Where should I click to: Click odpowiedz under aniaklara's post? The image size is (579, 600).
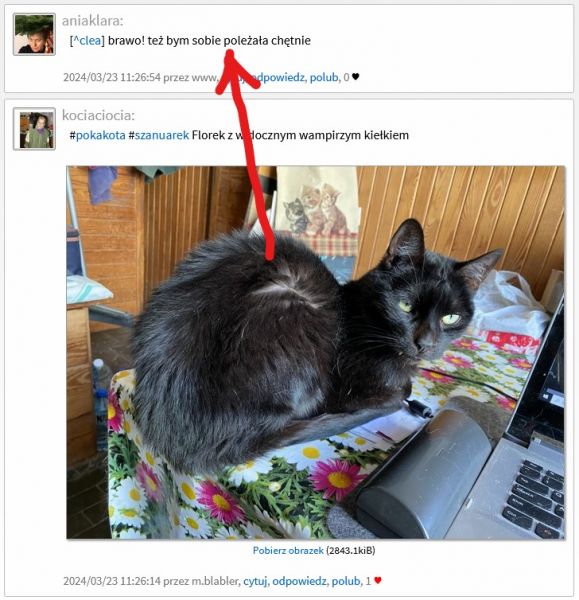point(277,77)
